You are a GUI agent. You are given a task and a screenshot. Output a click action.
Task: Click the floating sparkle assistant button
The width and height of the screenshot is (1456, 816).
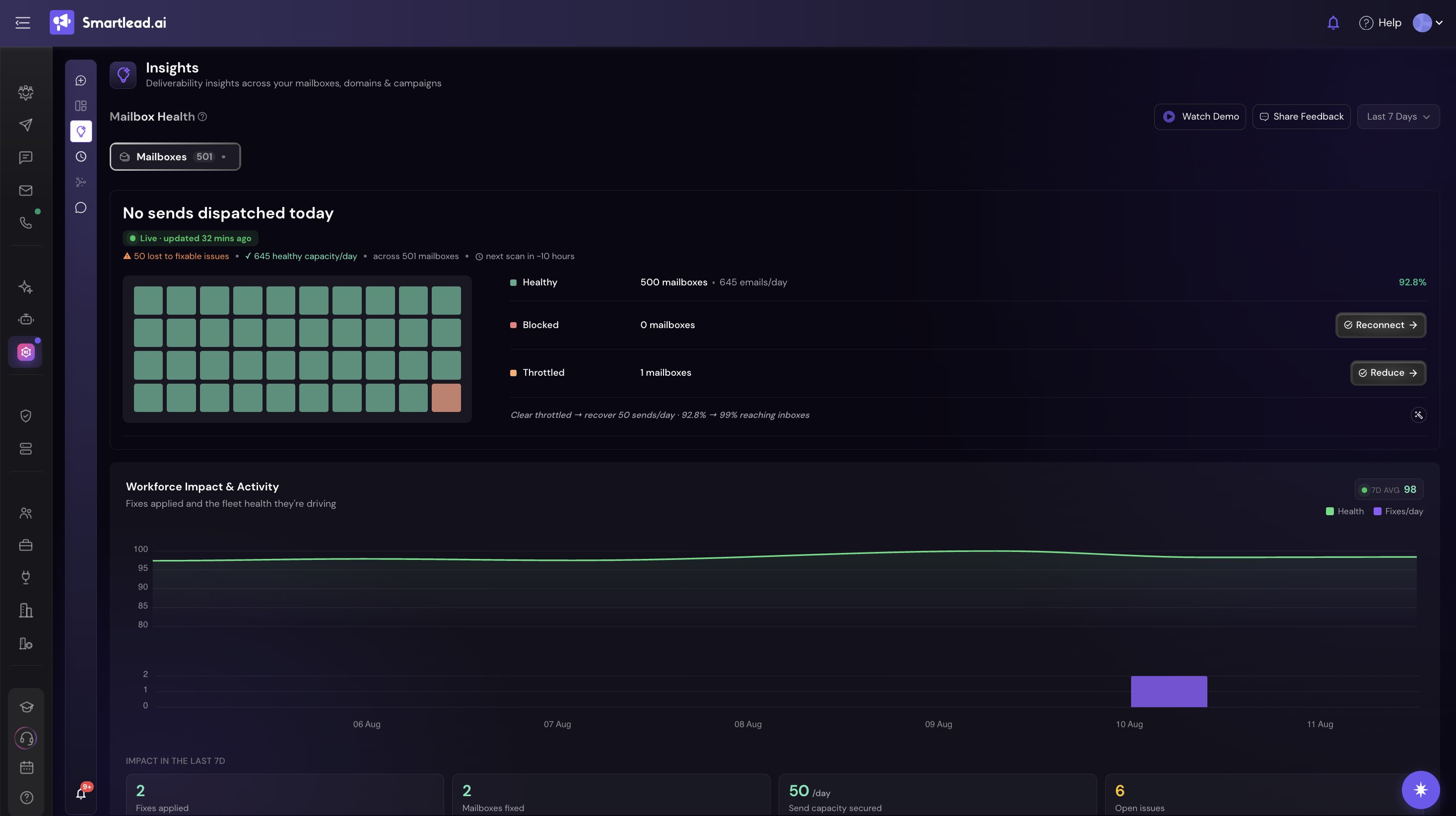point(1420,789)
